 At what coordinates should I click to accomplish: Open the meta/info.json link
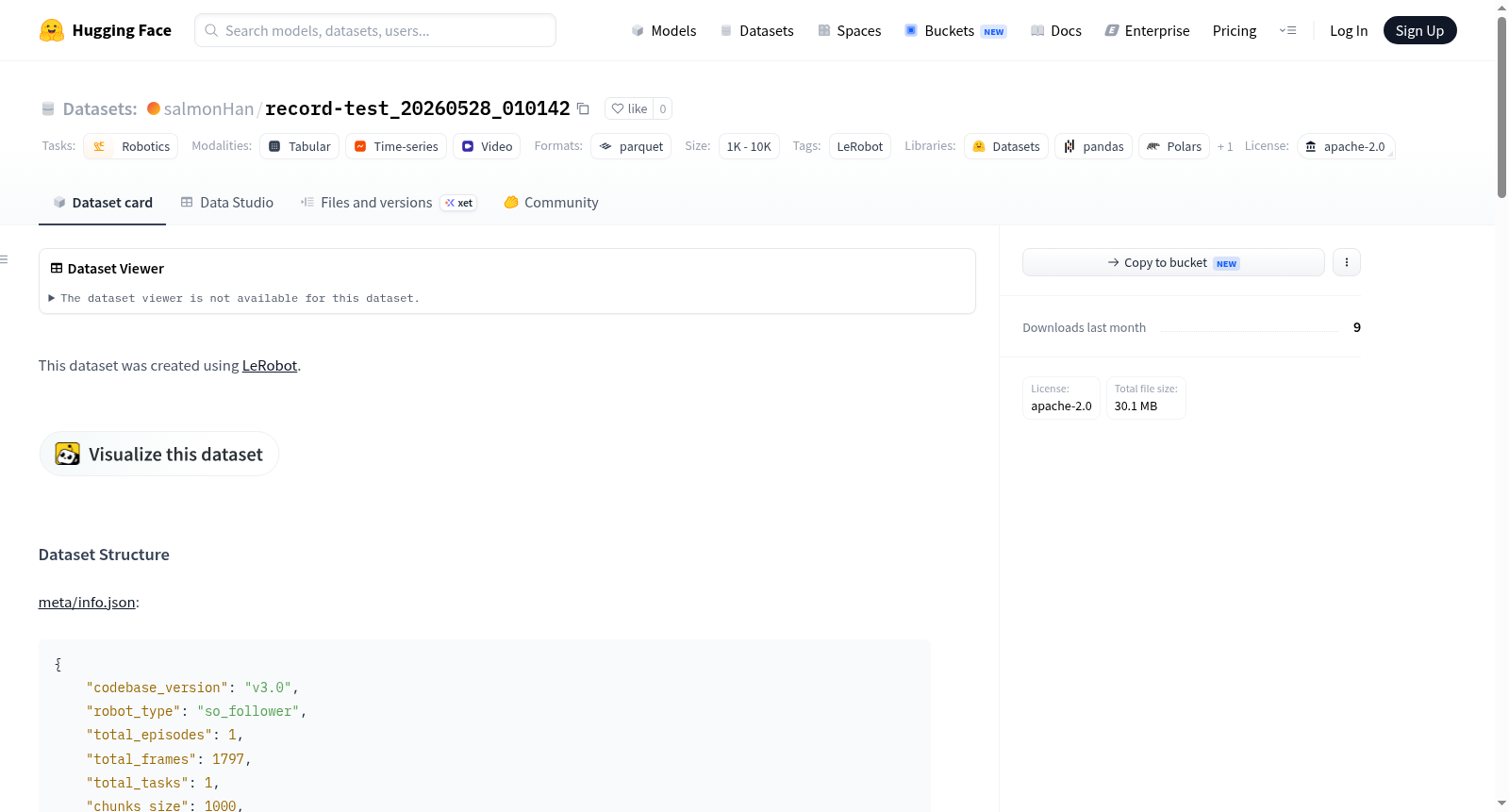[87, 602]
